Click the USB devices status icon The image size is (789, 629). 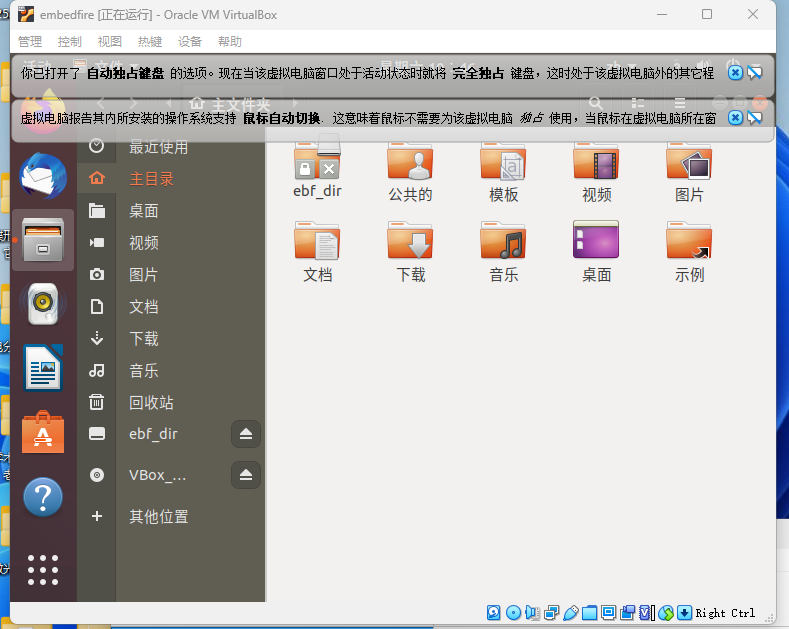[x=571, y=612]
